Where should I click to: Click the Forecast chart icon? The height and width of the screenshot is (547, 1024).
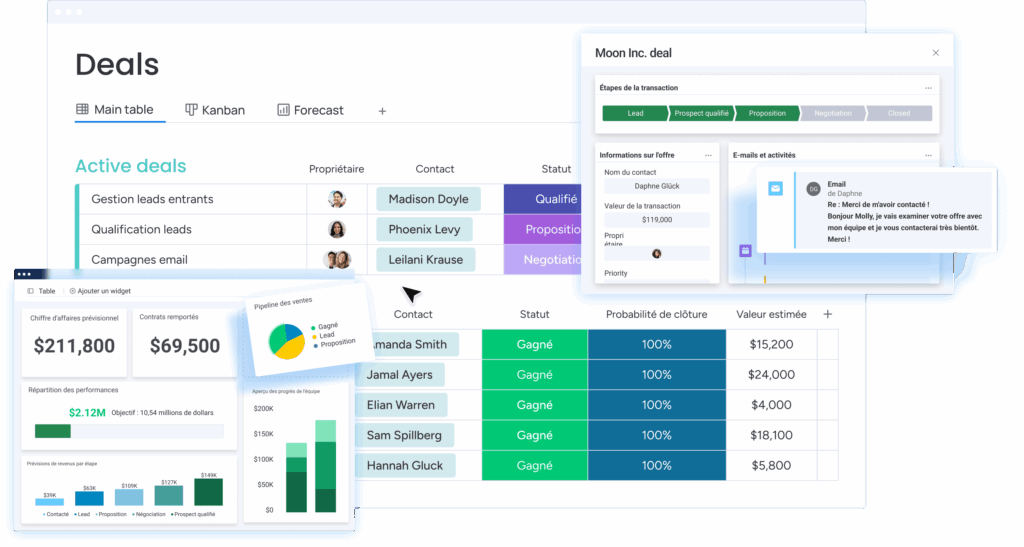(x=283, y=110)
